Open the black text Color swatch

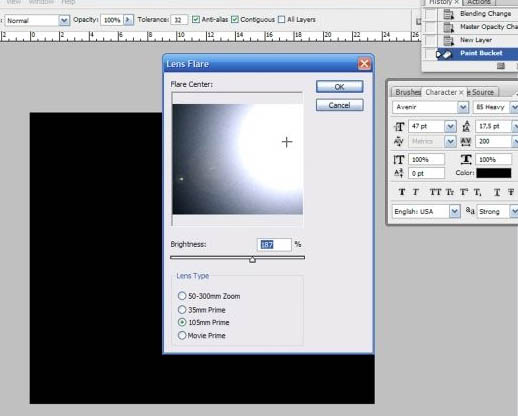pyautogui.click(x=494, y=173)
